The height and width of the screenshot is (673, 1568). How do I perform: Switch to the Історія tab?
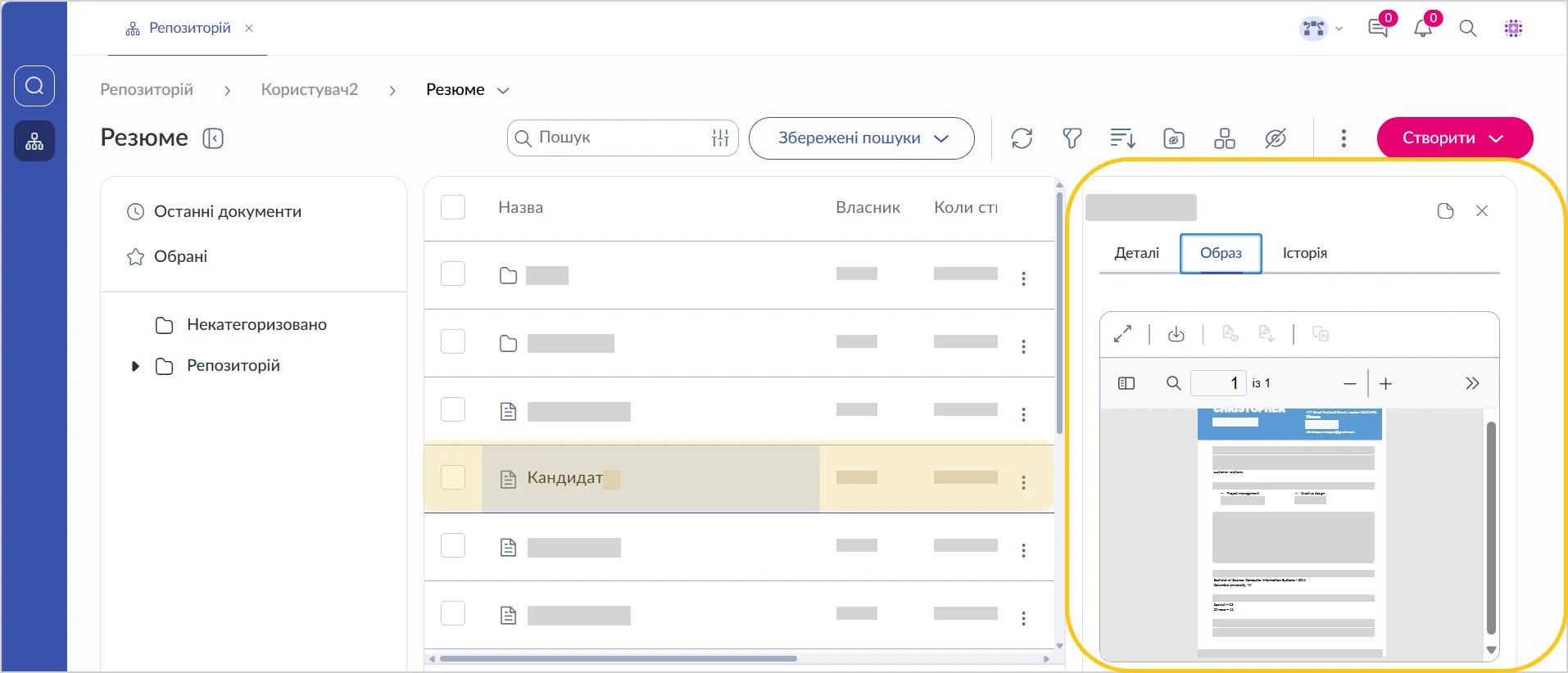[x=1304, y=253]
